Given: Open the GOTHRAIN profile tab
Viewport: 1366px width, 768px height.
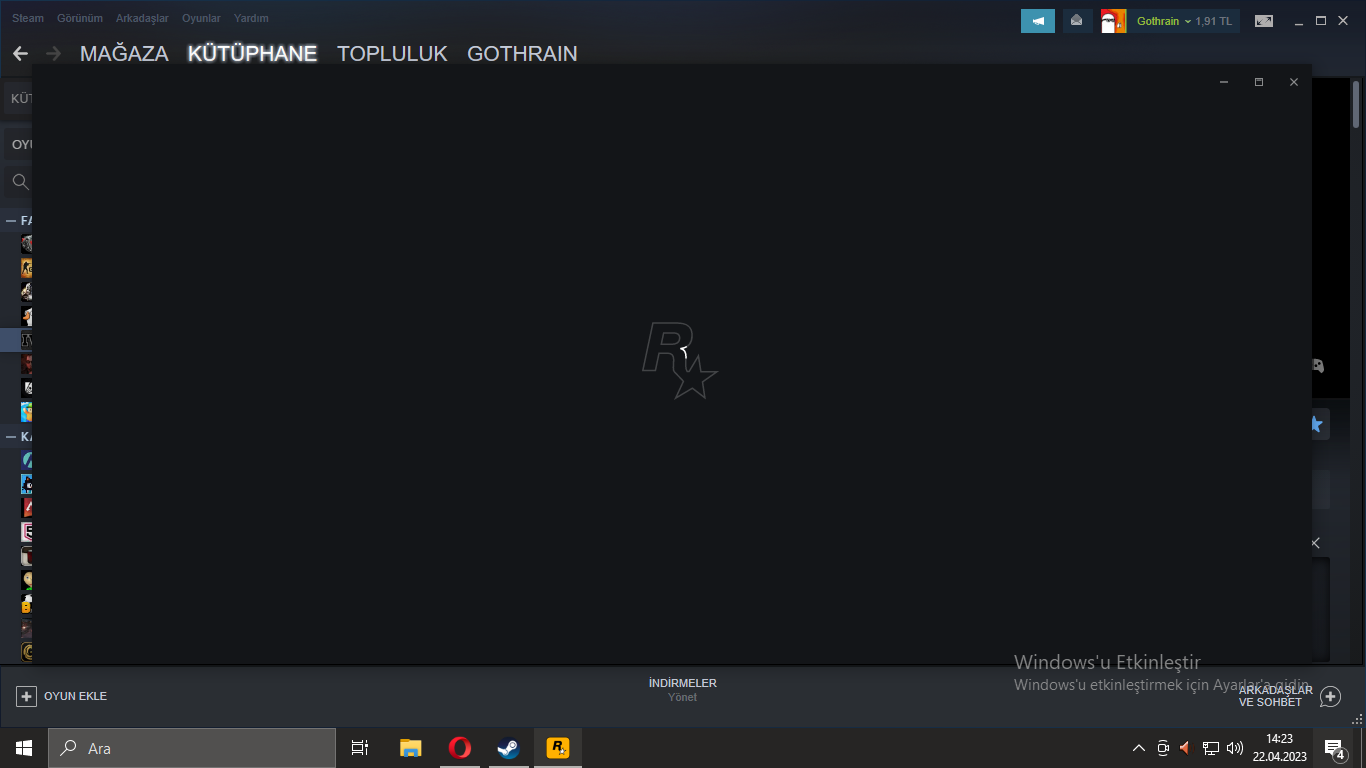Looking at the screenshot, I should point(522,54).
